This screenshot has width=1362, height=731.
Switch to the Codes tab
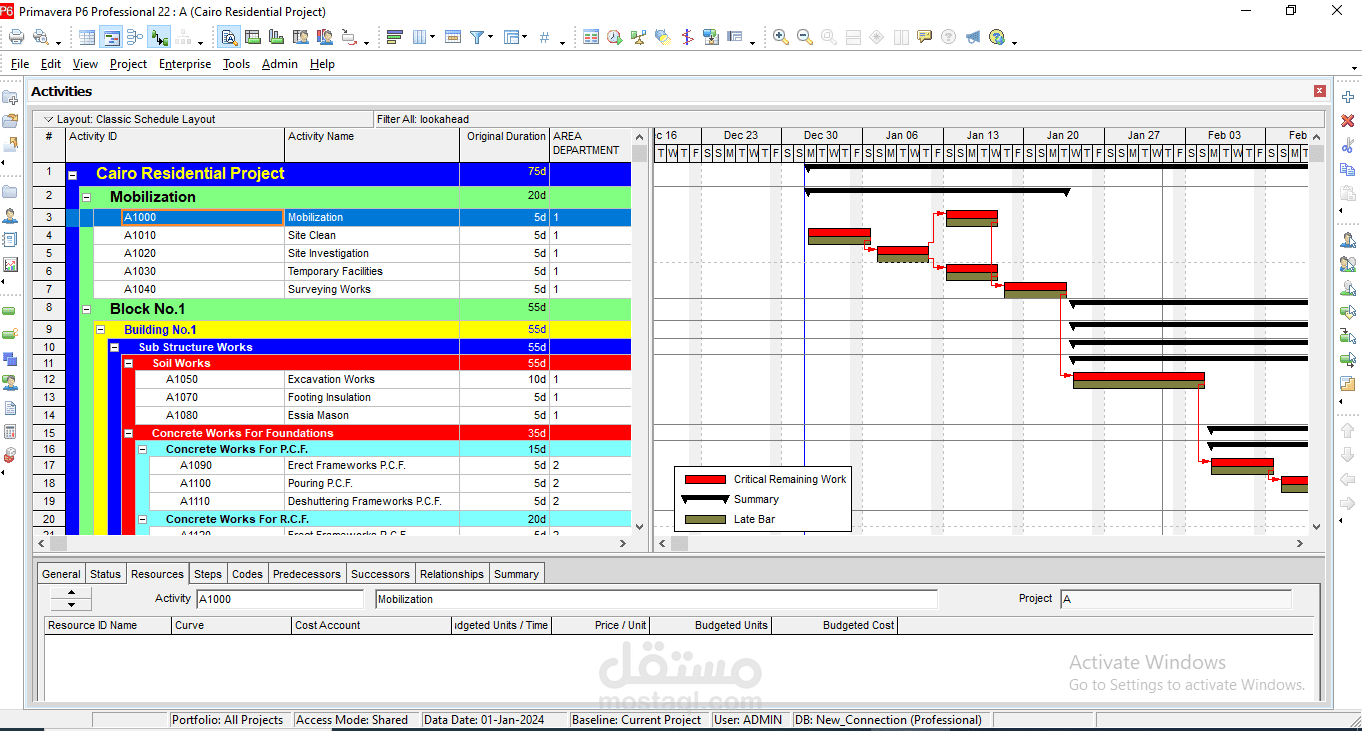point(247,574)
